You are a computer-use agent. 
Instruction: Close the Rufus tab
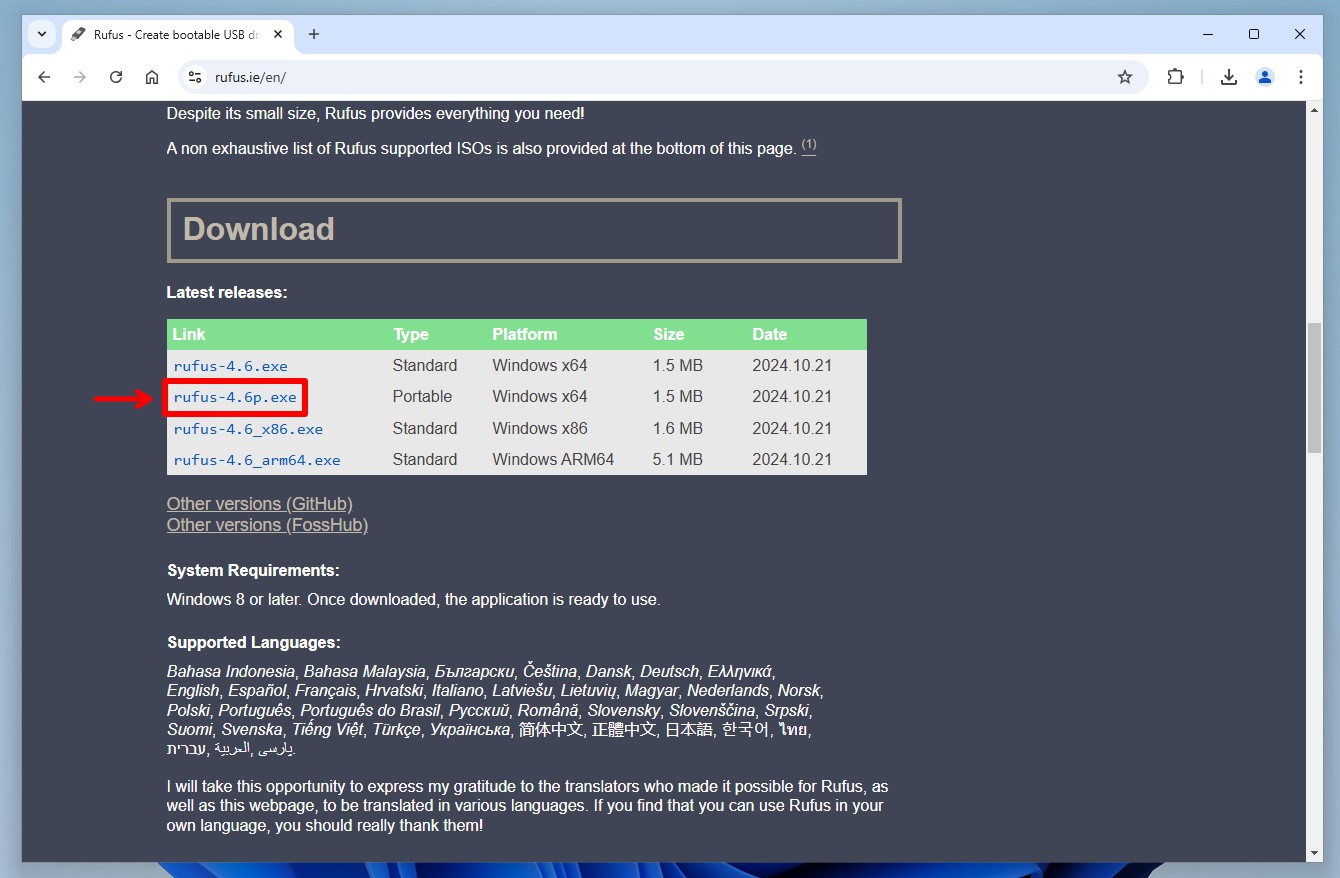[278, 34]
